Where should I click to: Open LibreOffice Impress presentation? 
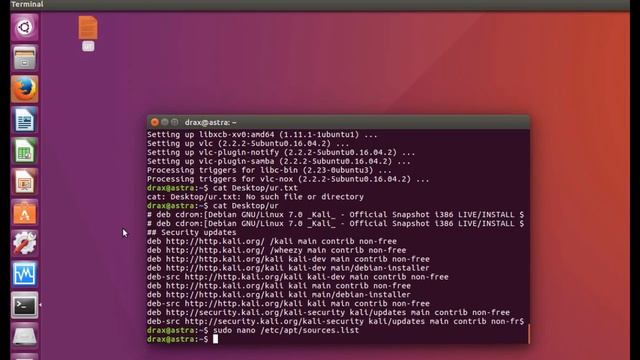24,182
